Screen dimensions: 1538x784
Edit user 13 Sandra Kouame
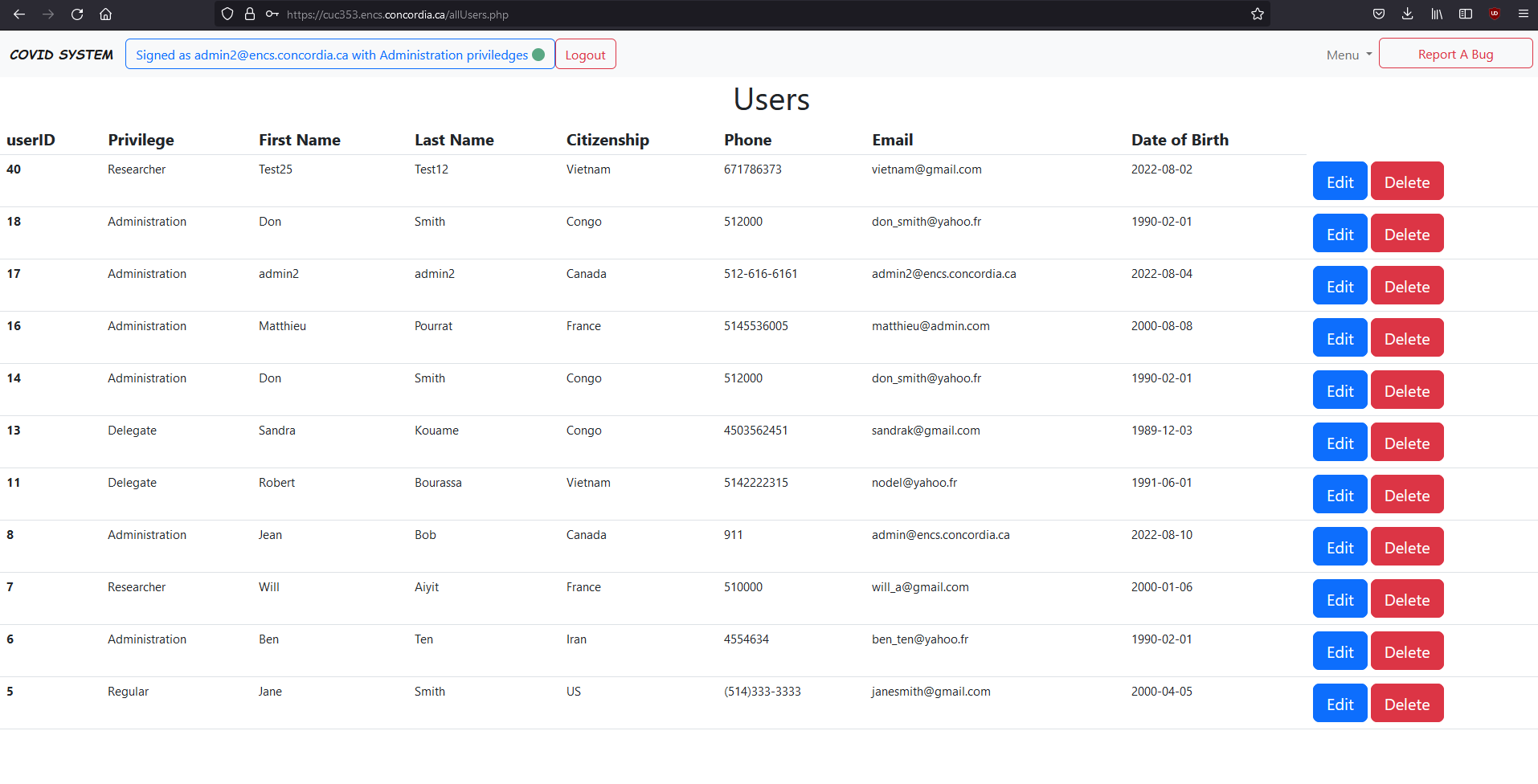pyautogui.click(x=1340, y=443)
